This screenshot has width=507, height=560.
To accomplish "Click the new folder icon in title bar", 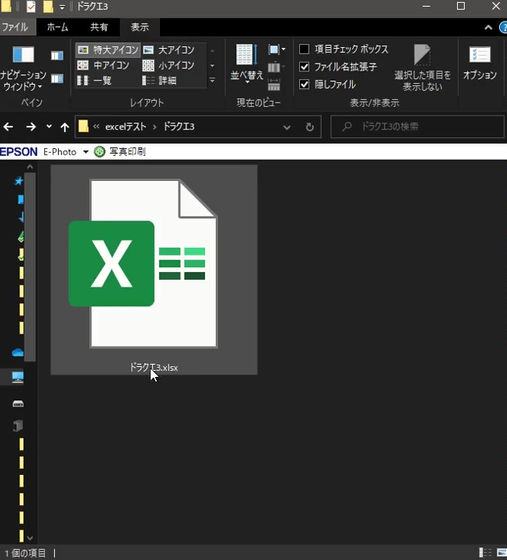I will coord(48,6).
